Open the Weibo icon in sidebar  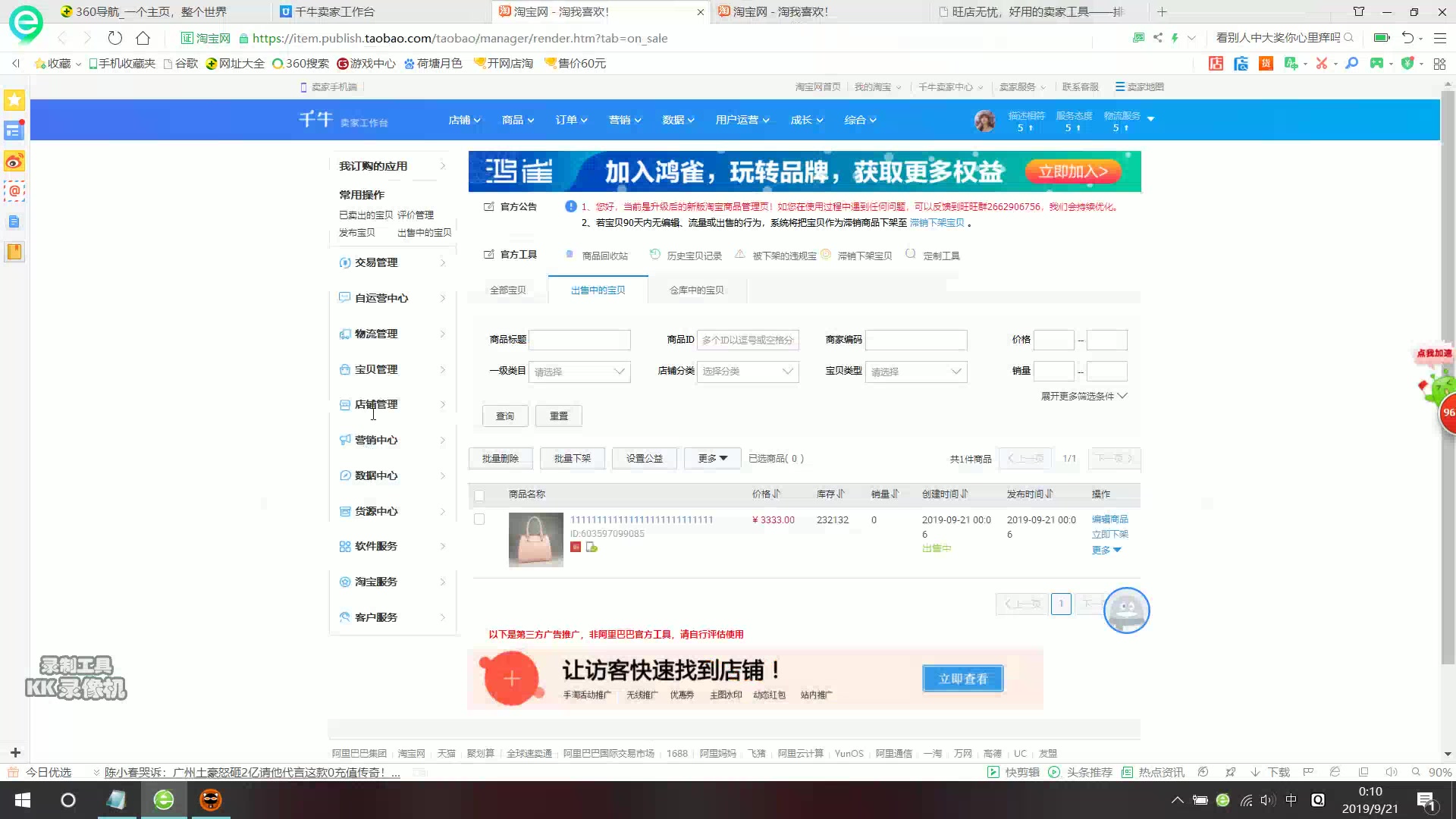pos(14,161)
